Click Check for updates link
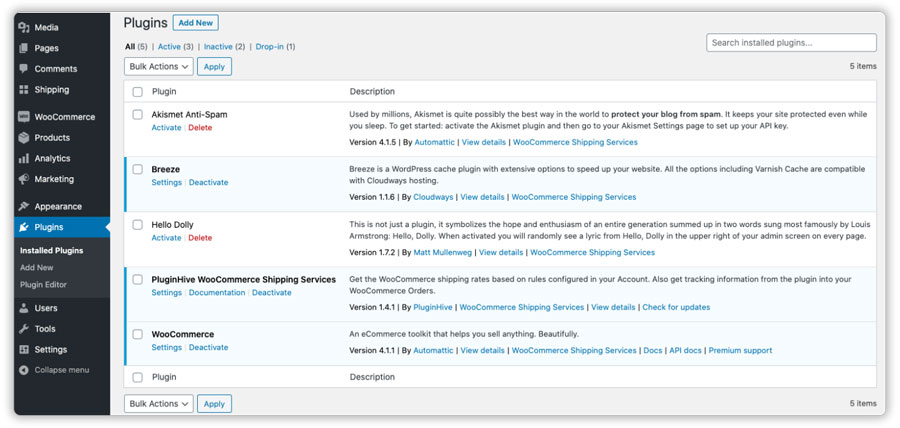The width and height of the screenshot is (900, 428). point(676,307)
